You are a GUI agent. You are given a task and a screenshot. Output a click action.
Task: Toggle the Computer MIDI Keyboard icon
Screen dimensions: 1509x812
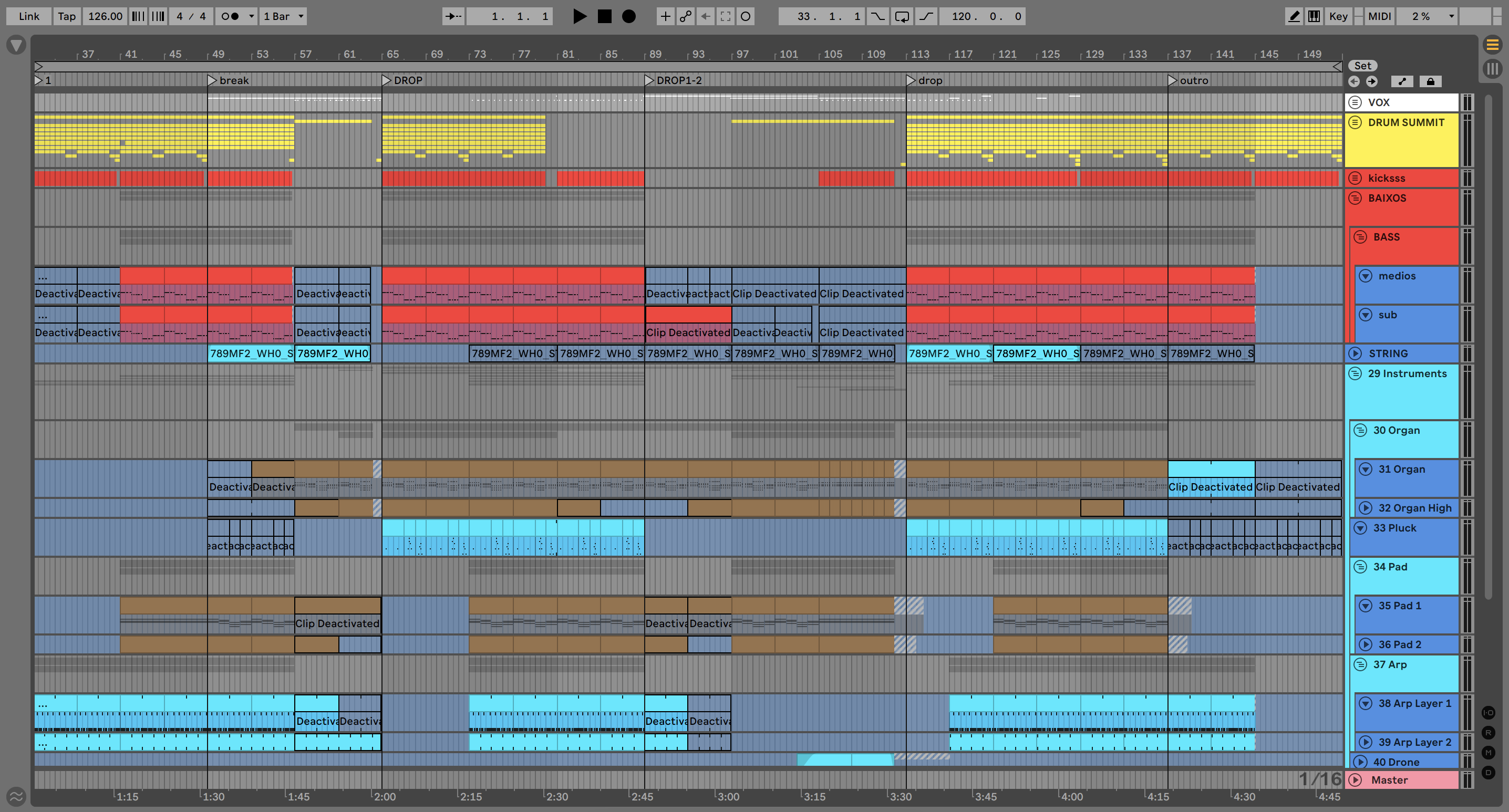click(x=1314, y=16)
